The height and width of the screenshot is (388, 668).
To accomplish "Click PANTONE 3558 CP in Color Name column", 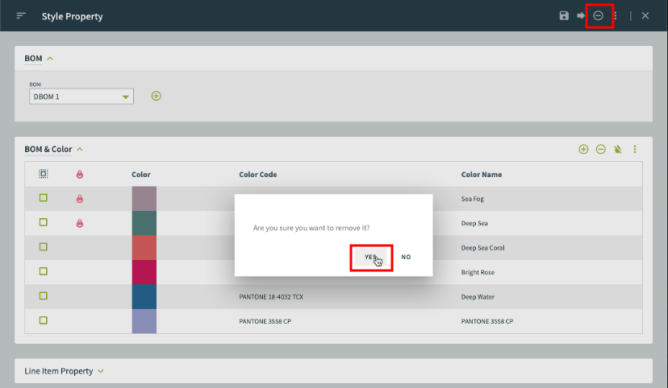I will [x=487, y=322].
